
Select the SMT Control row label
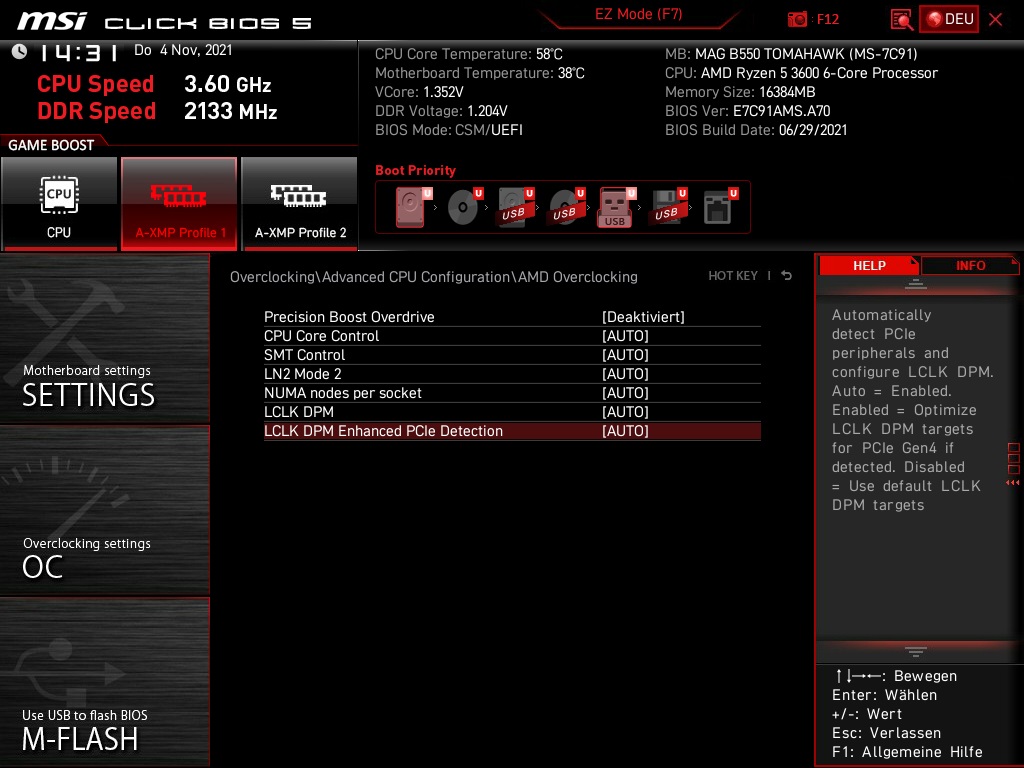coord(304,355)
